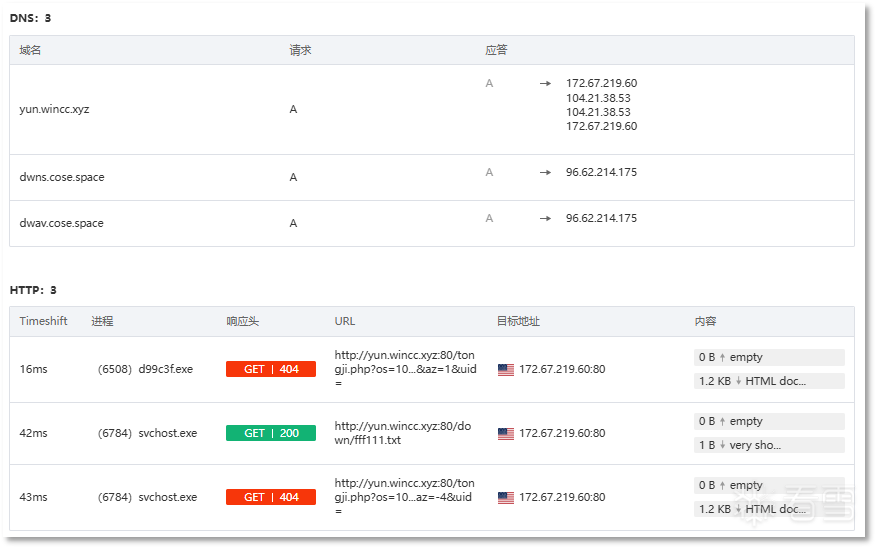Click the 内容 column header

tap(705, 321)
